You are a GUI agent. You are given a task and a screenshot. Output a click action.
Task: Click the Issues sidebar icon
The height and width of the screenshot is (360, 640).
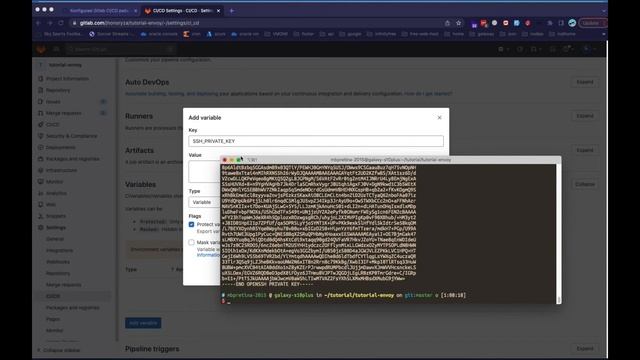40,101
